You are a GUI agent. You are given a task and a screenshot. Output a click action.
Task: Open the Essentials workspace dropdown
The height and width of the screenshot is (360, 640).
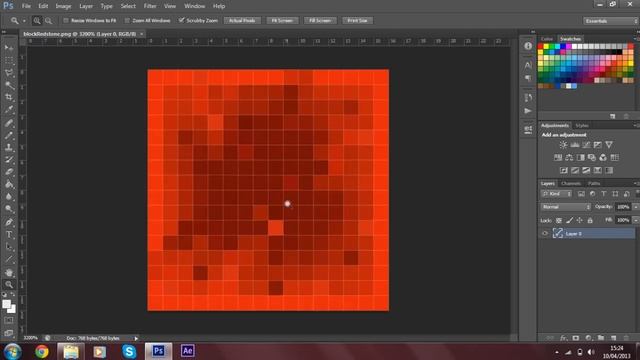click(x=610, y=21)
